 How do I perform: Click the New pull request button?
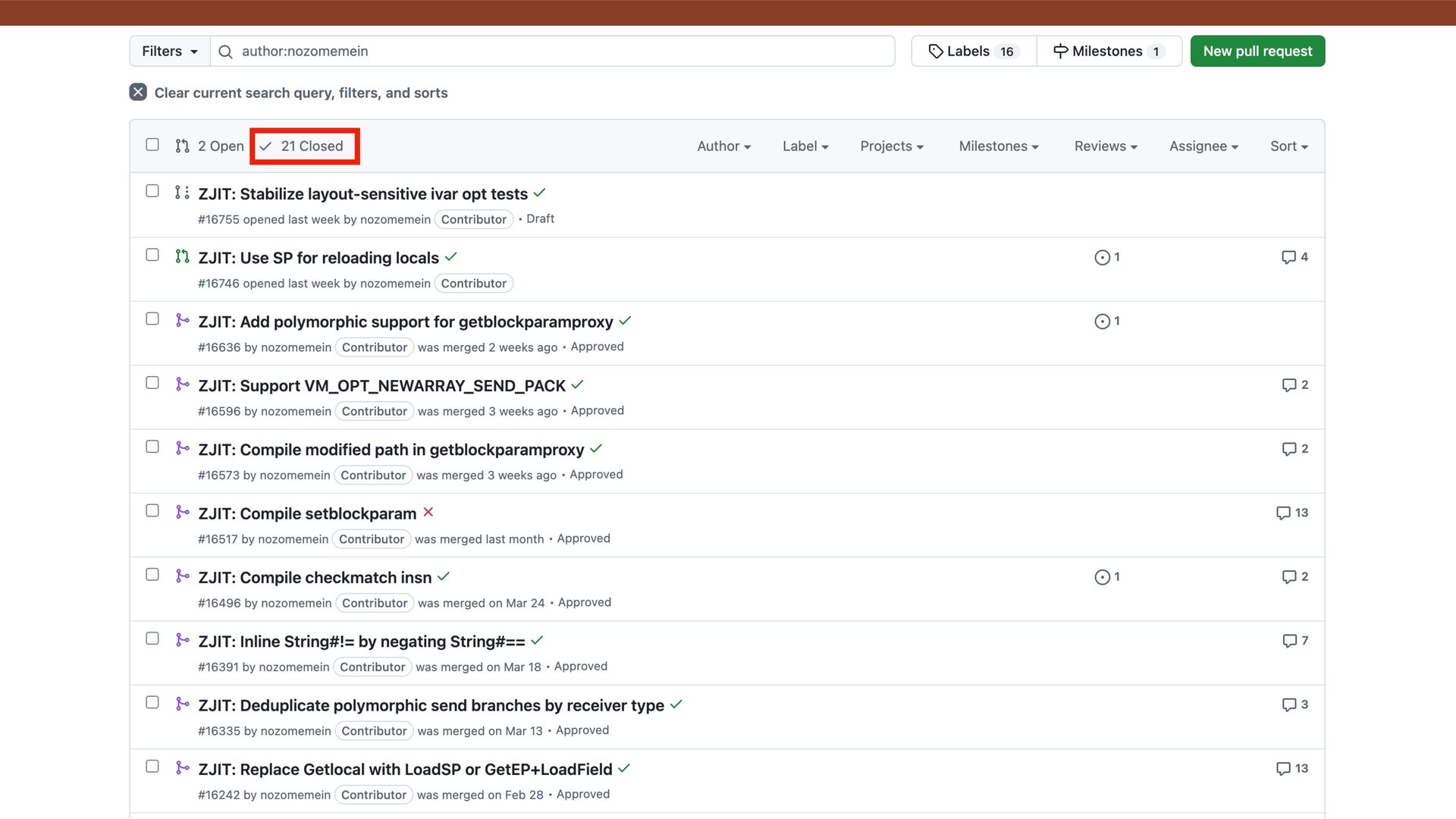click(x=1257, y=52)
